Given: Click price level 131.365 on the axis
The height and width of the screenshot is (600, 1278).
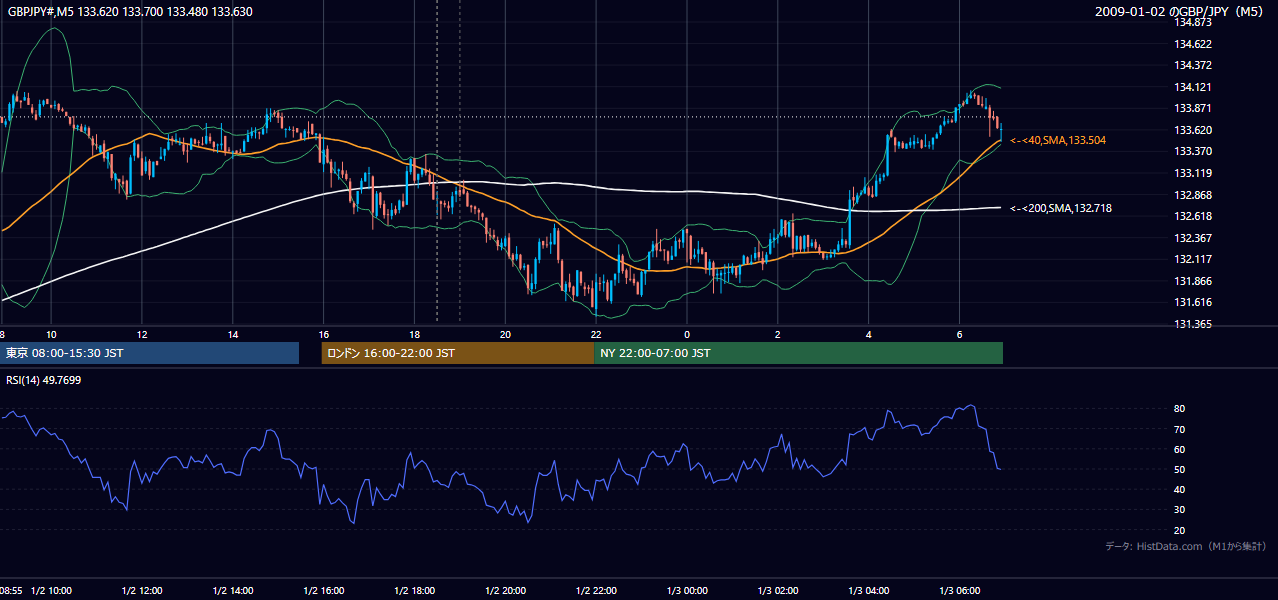Looking at the screenshot, I should click(x=1193, y=324).
